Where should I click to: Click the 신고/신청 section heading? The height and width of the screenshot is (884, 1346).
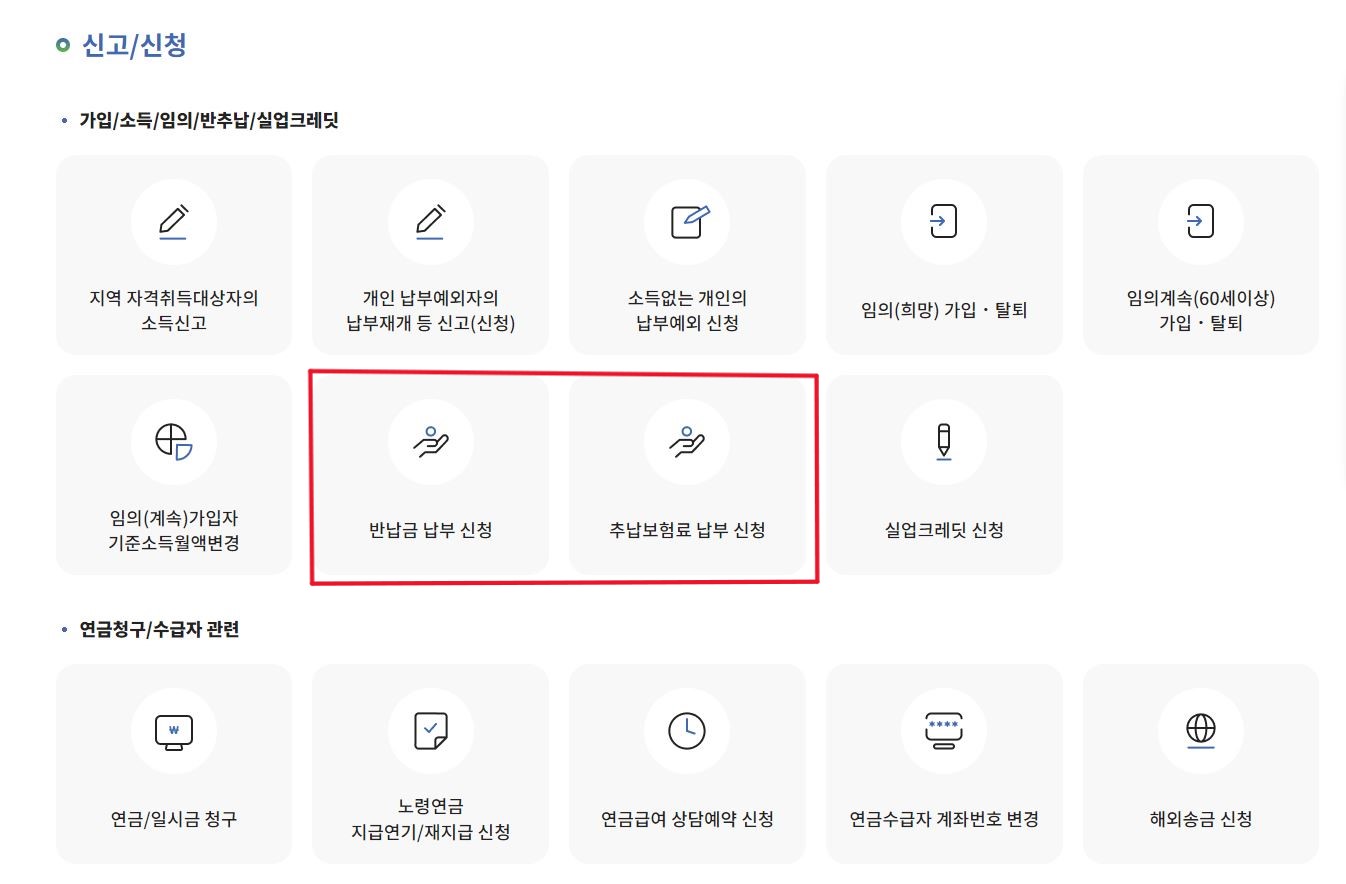(x=133, y=45)
